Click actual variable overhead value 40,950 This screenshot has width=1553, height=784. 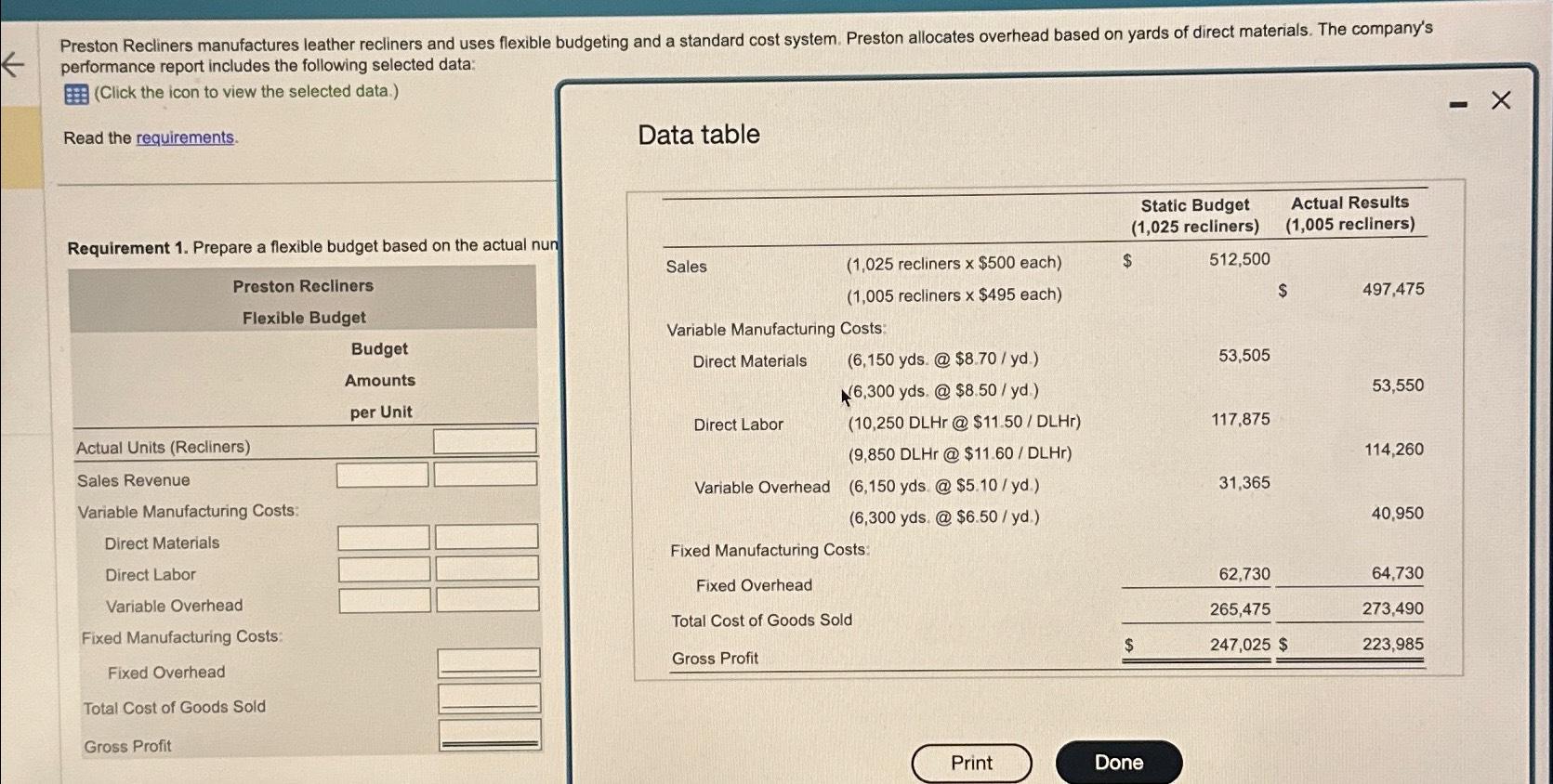(x=1398, y=514)
